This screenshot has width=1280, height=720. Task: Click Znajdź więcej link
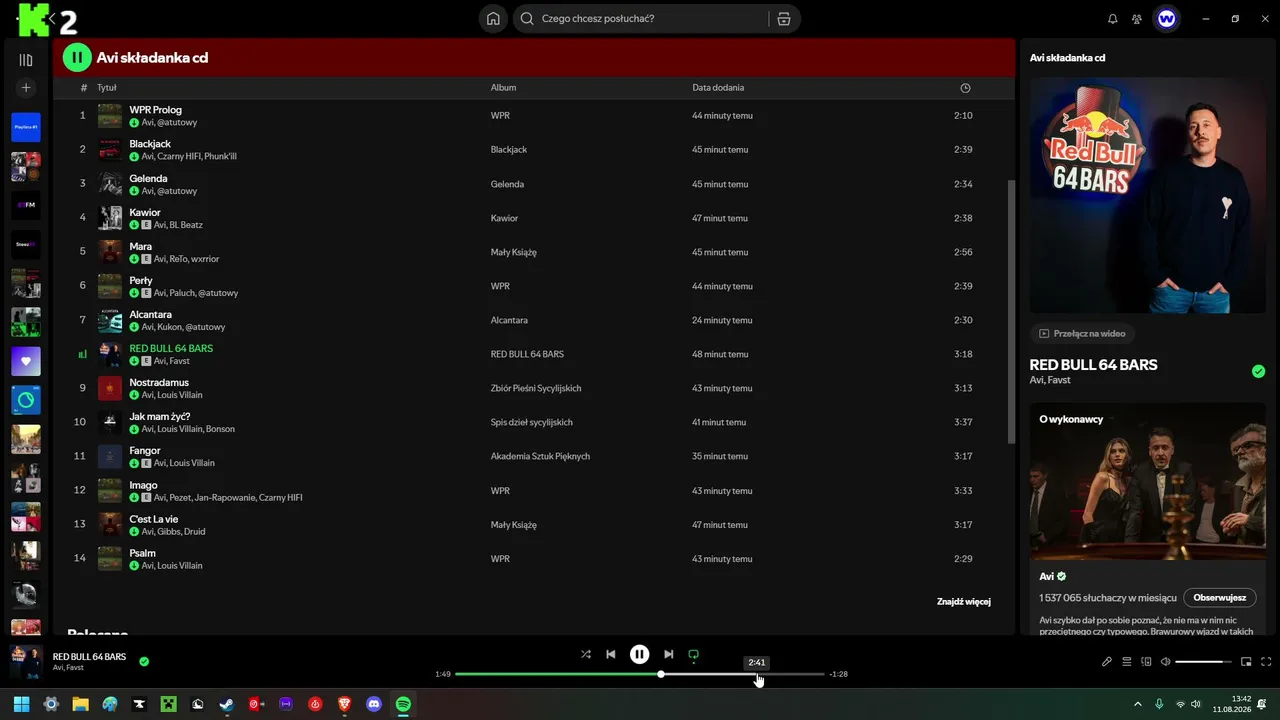pos(964,602)
